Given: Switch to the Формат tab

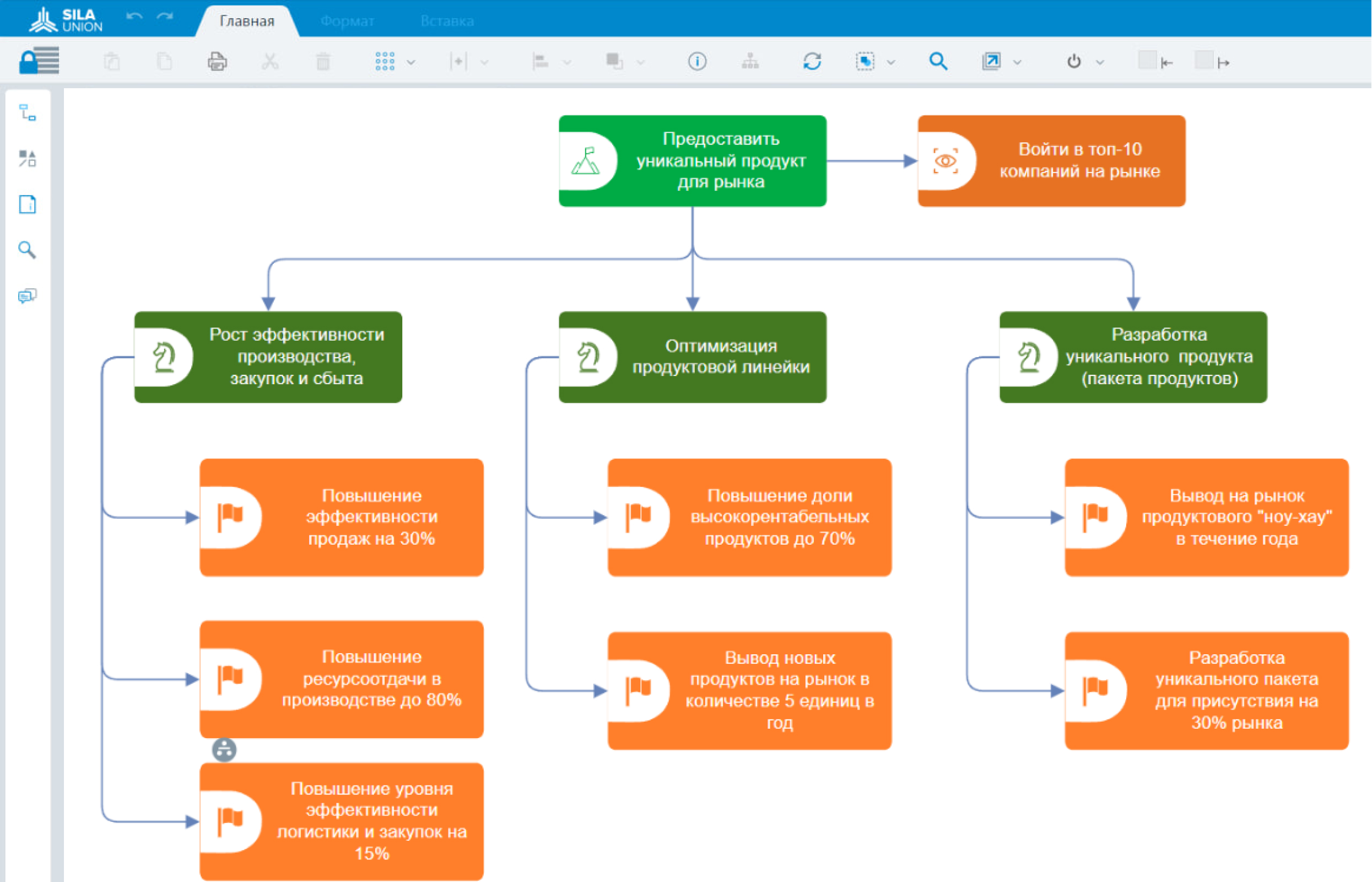Looking at the screenshot, I should click(347, 21).
